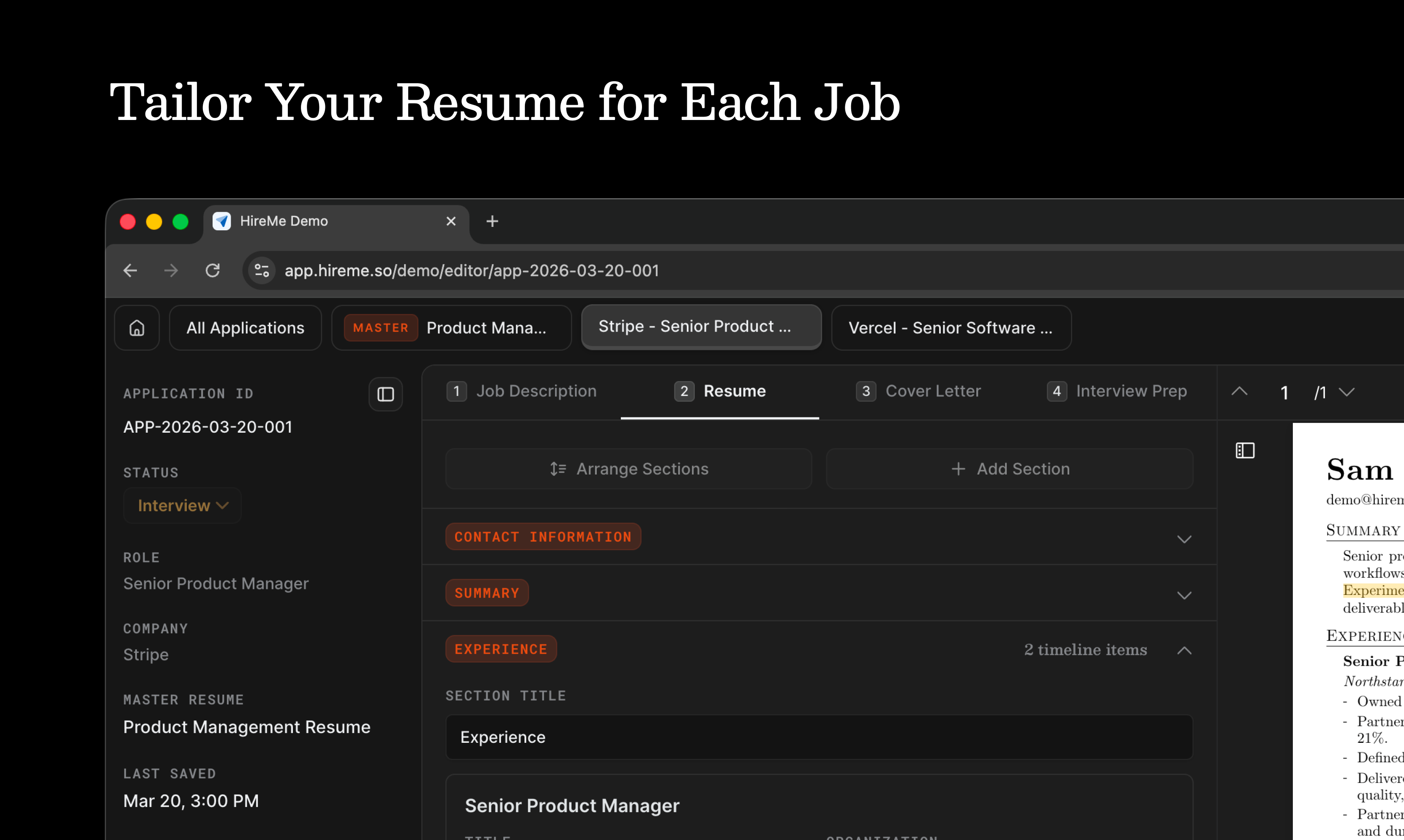Open the Vercel Senior Software application

(x=951, y=327)
